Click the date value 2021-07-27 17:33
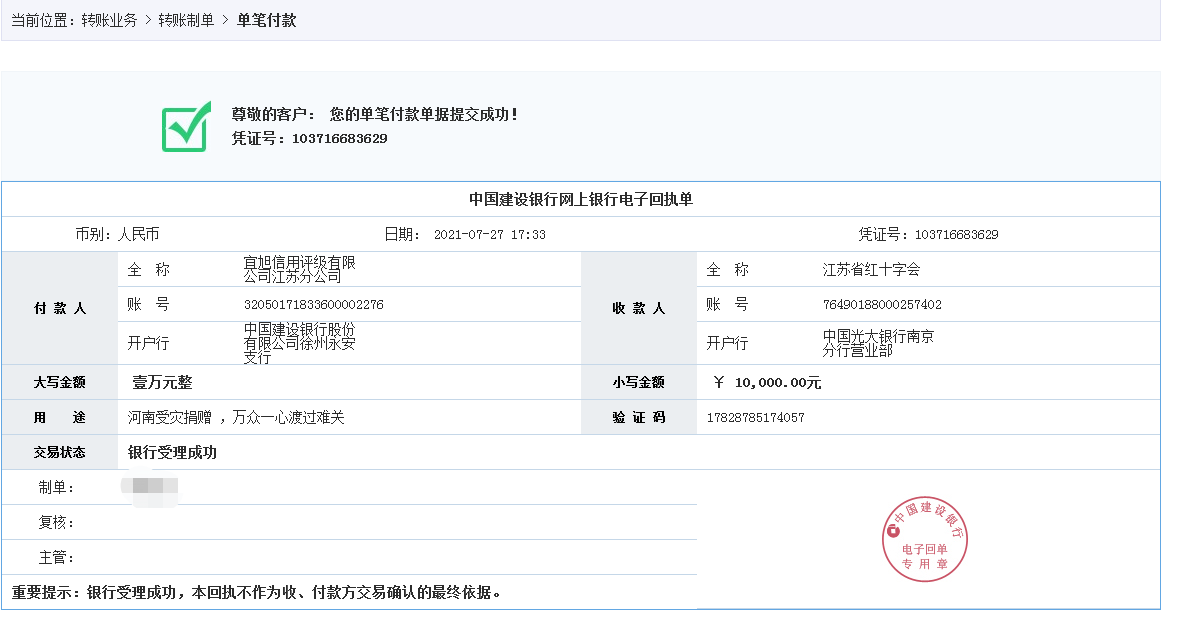Viewport: 1178px width, 617px height. pos(490,234)
